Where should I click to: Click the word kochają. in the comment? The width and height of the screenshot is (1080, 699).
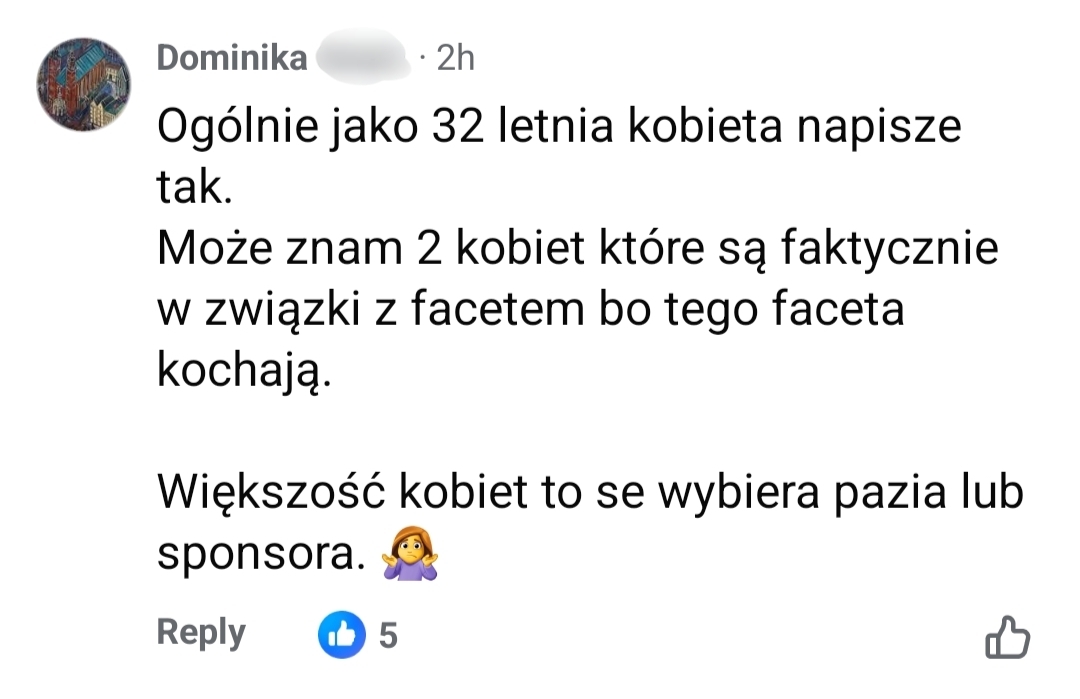[245, 371]
